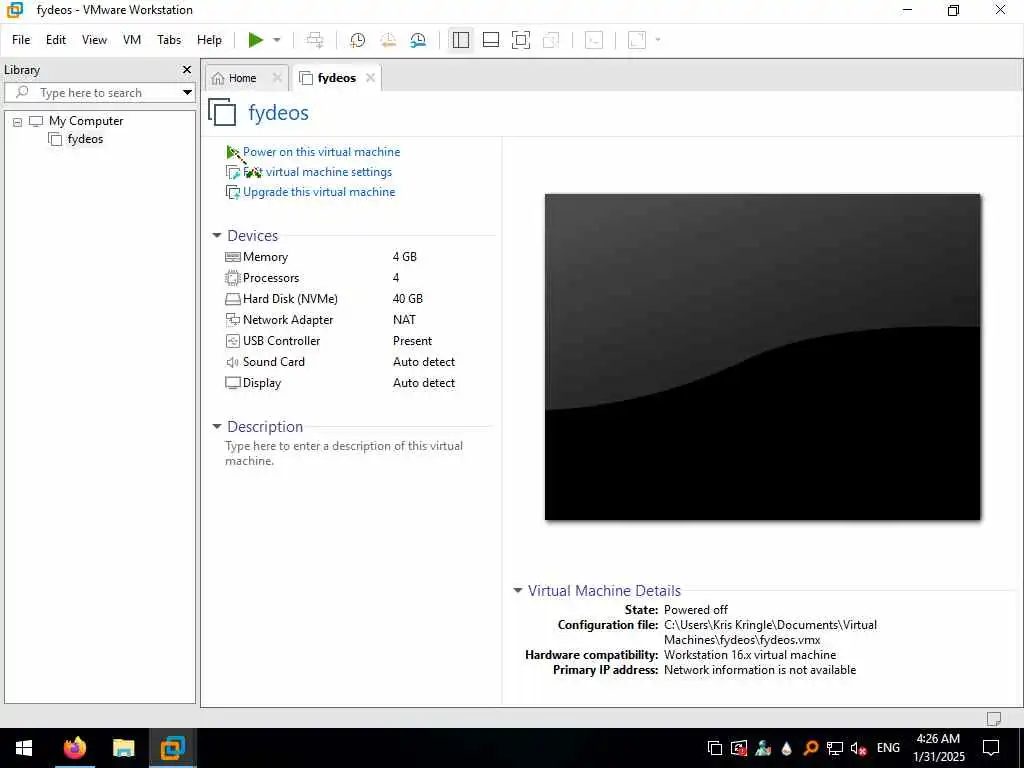The image size is (1024, 768).
Task: Click the Send Ctrl+Alt+Del toolbar icon
Action: pyautogui.click(x=315, y=40)
